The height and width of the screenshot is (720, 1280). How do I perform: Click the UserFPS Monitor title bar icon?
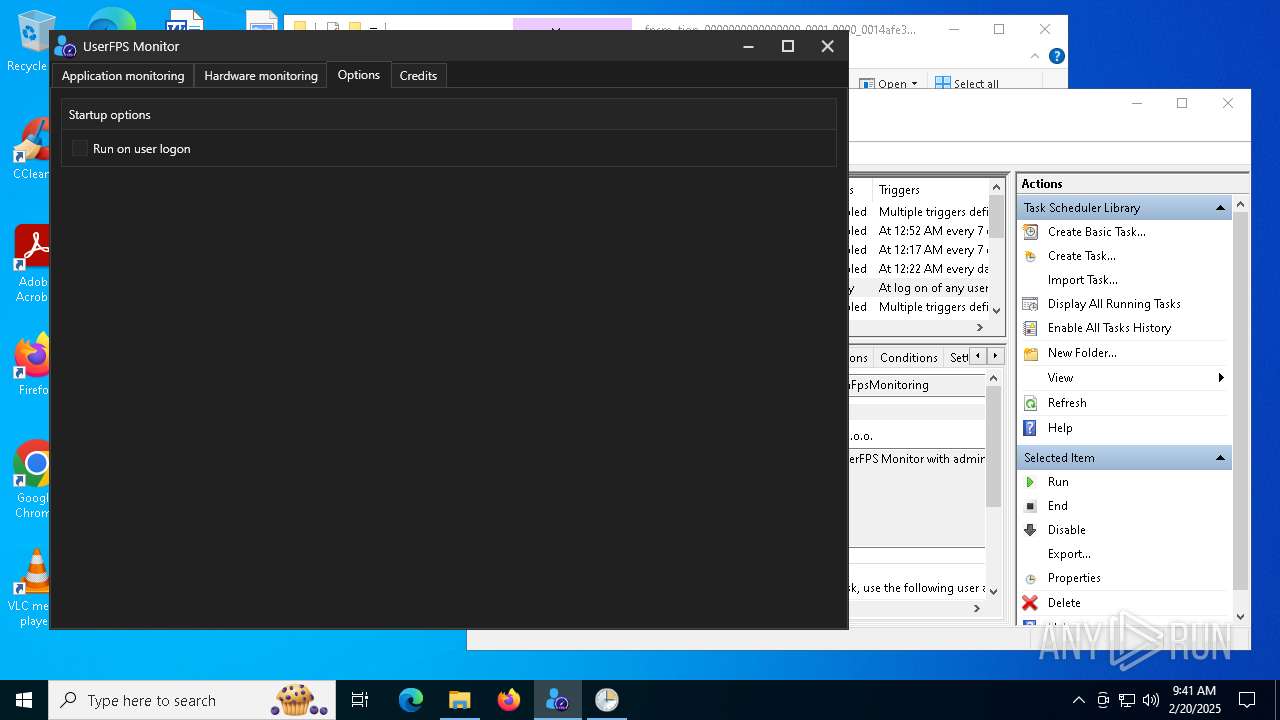(x=65, y=47)
